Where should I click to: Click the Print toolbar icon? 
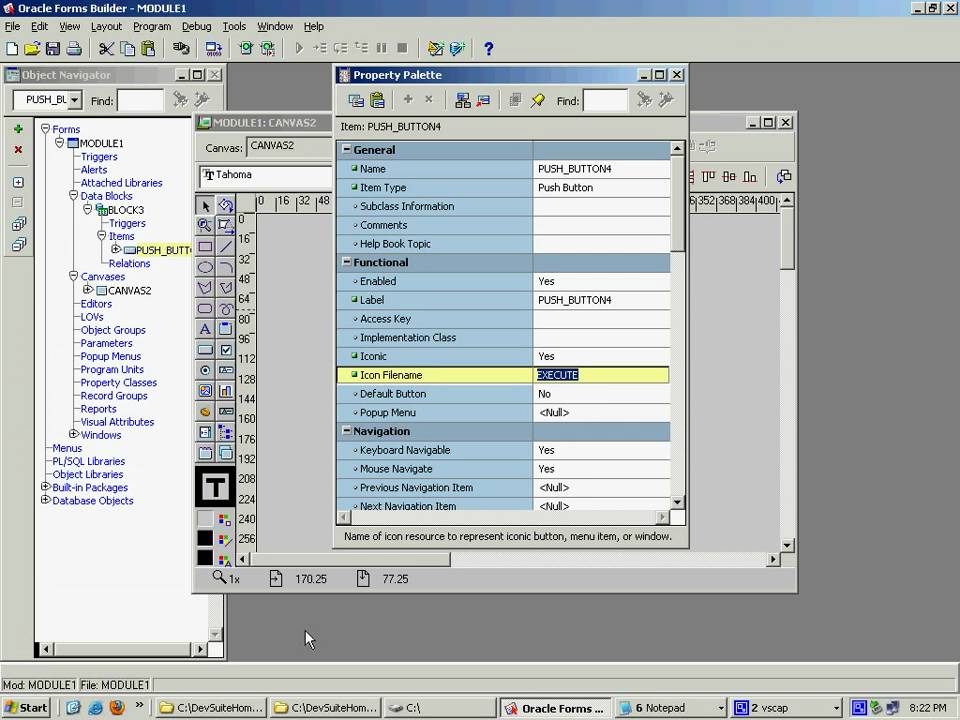pos(74,48)
